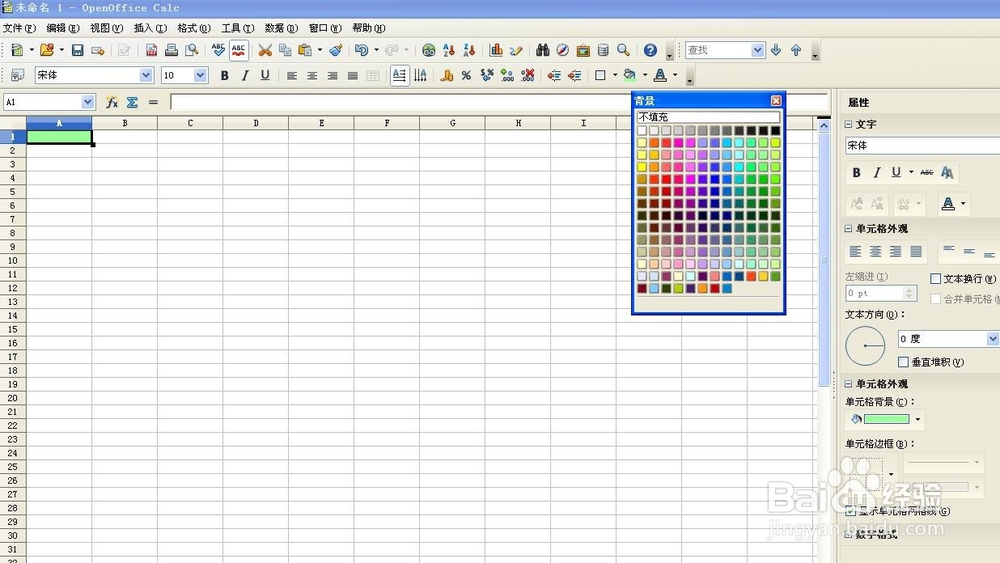This screenshot has width=1000, height=563.
Task: Click find next down arrow
Action: click(776, 50)
